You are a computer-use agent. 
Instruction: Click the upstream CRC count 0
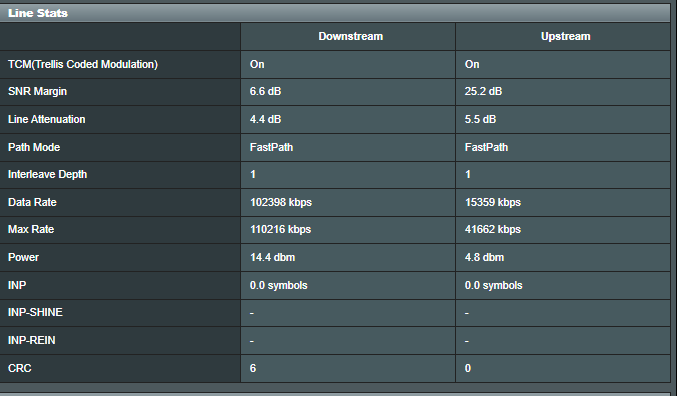point(468,368)
